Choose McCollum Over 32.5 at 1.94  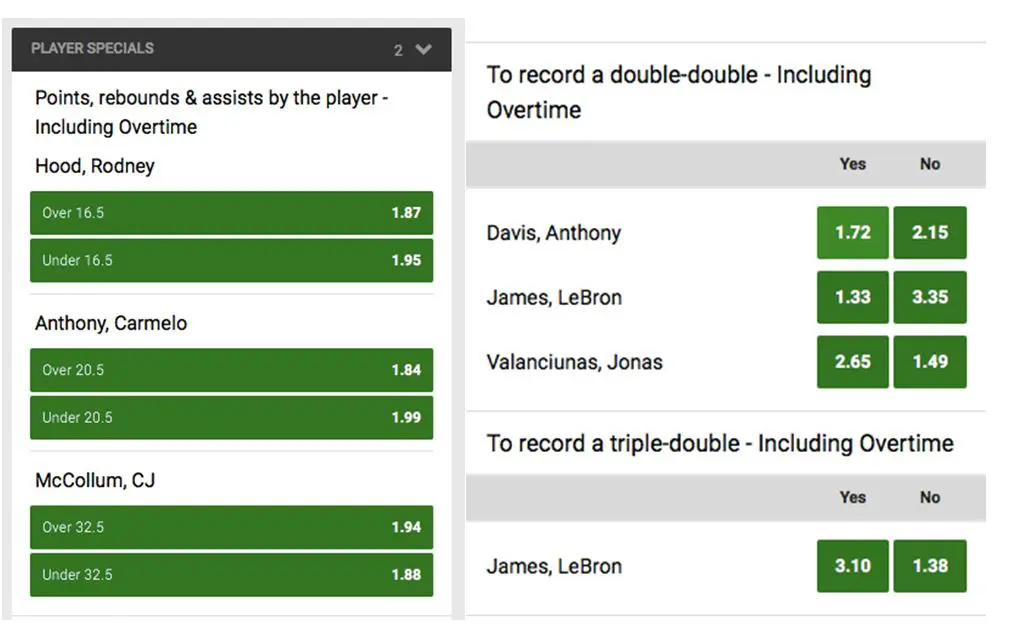[232, 527]
